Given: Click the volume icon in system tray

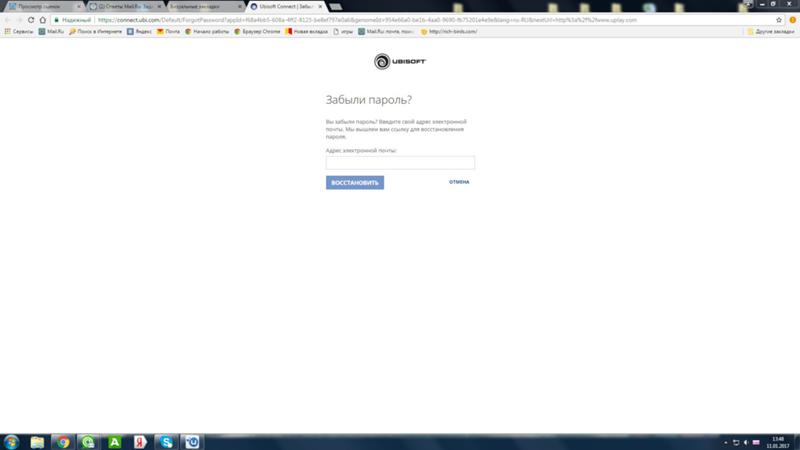Looking at the screenshot, I should (x=745, y=442).
